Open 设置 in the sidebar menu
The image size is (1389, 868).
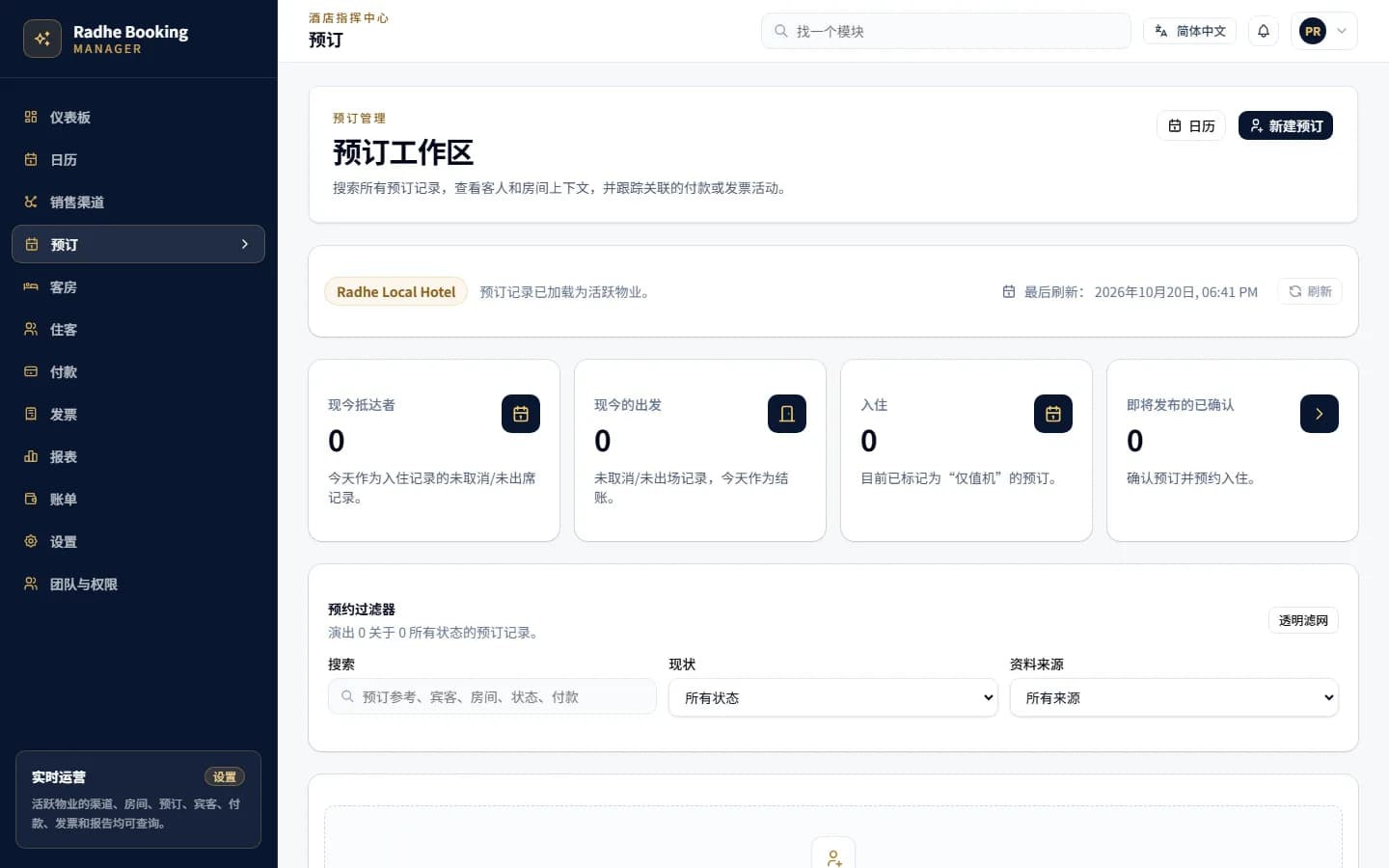(x=138, y=542)
